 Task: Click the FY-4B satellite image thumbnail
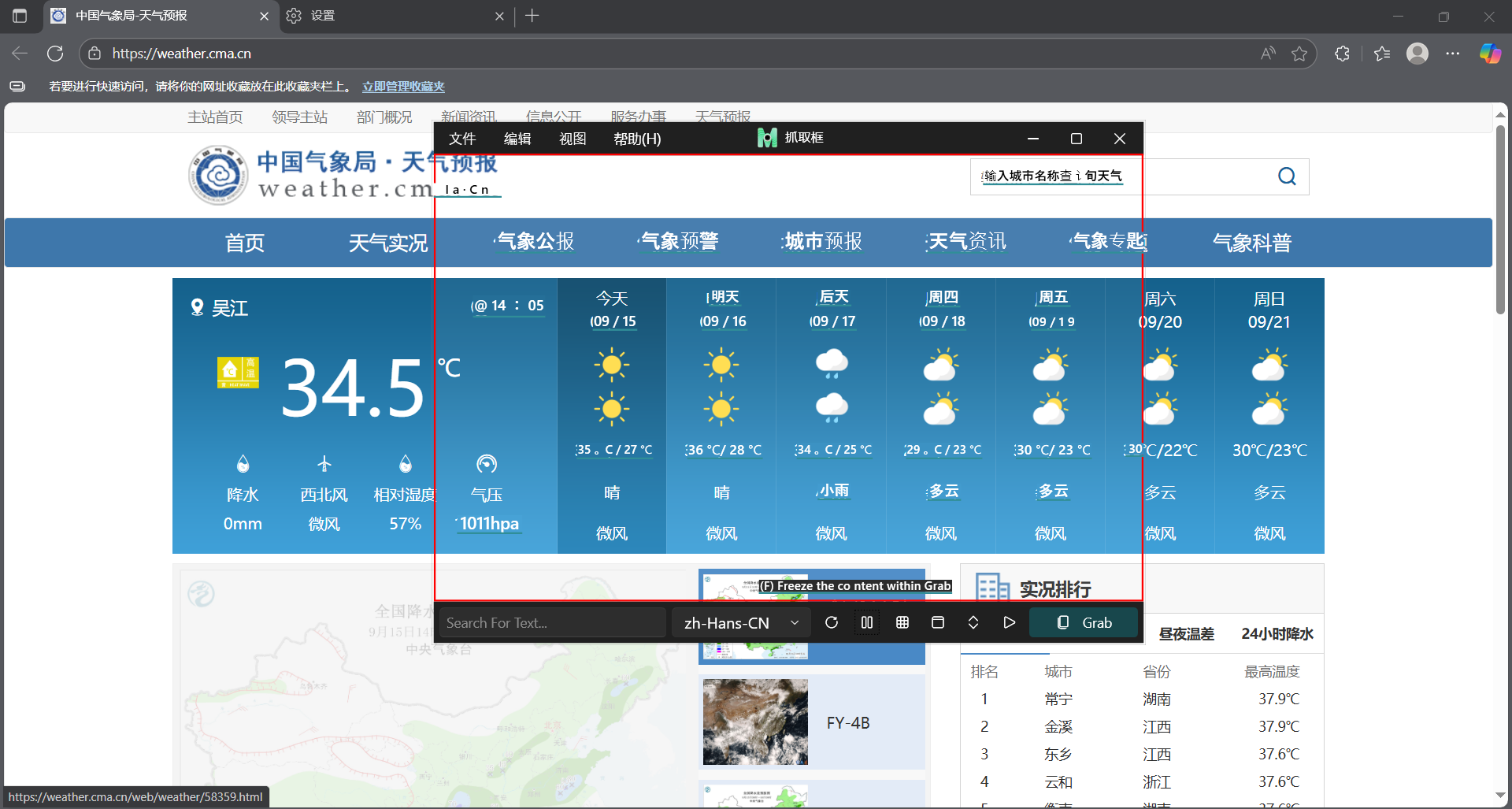click(755, 722)
